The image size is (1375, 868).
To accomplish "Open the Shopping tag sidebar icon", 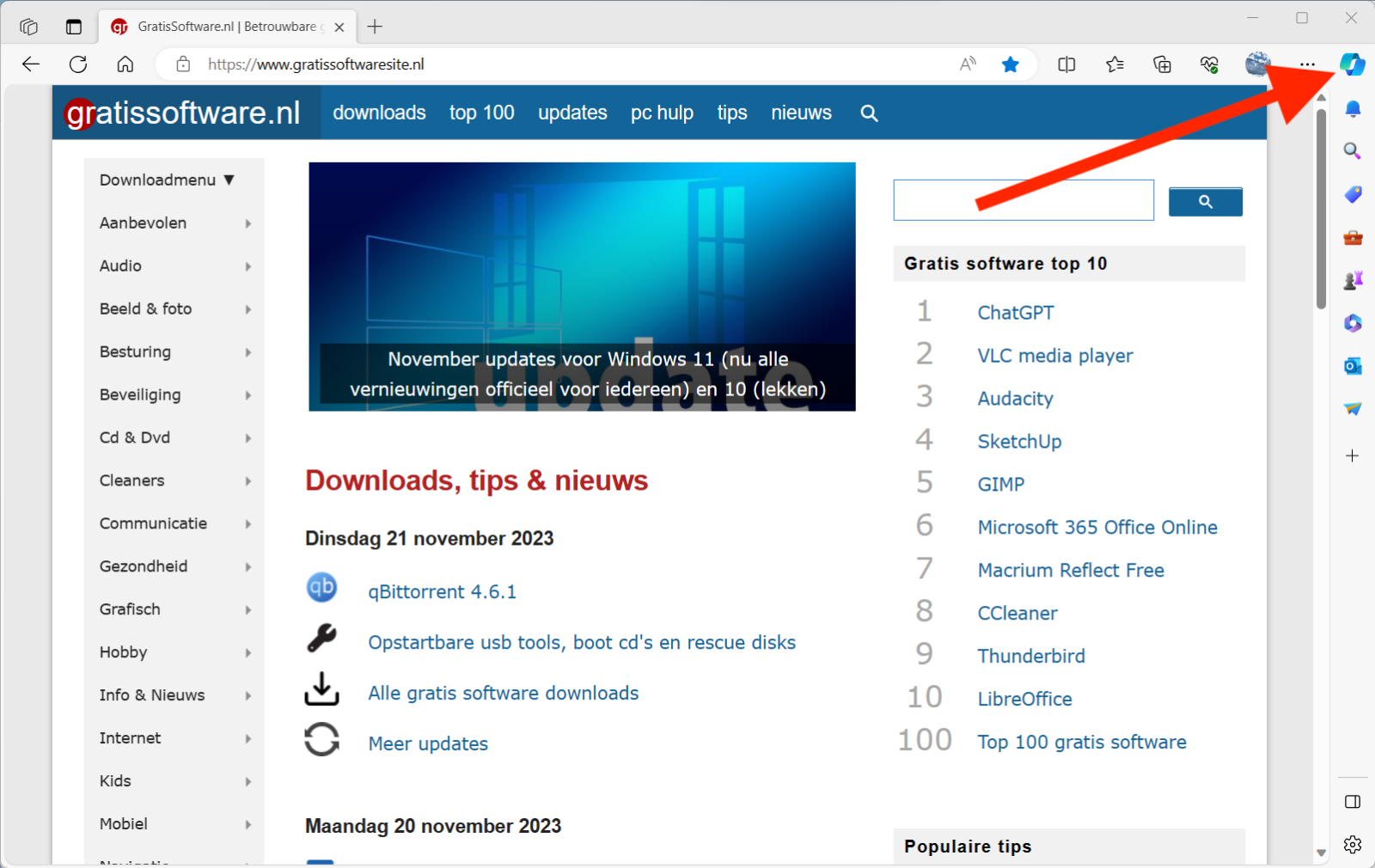I will tap(1352, 194).
